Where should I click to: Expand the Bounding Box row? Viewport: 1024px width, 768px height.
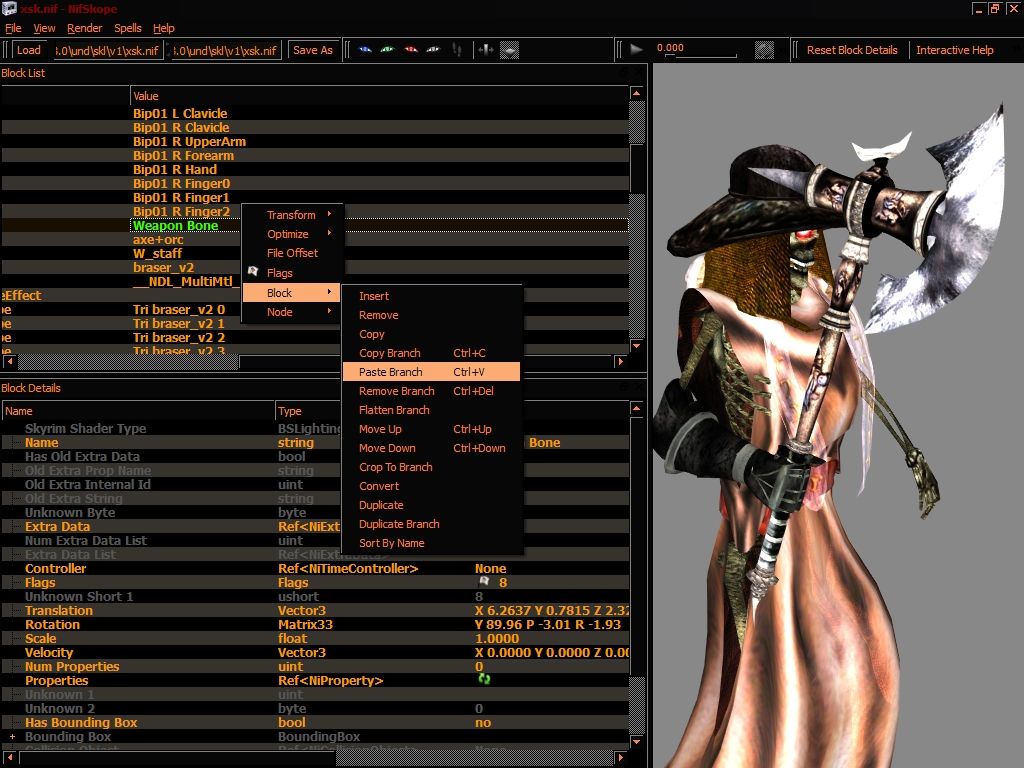(12, 736)
